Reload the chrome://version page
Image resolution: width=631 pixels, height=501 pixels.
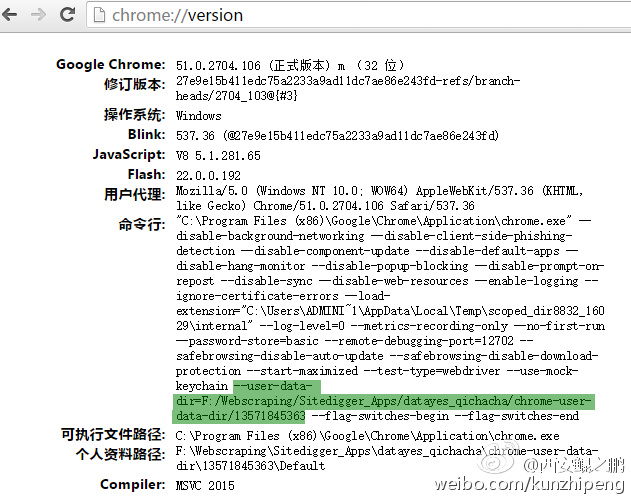(67, 14)
